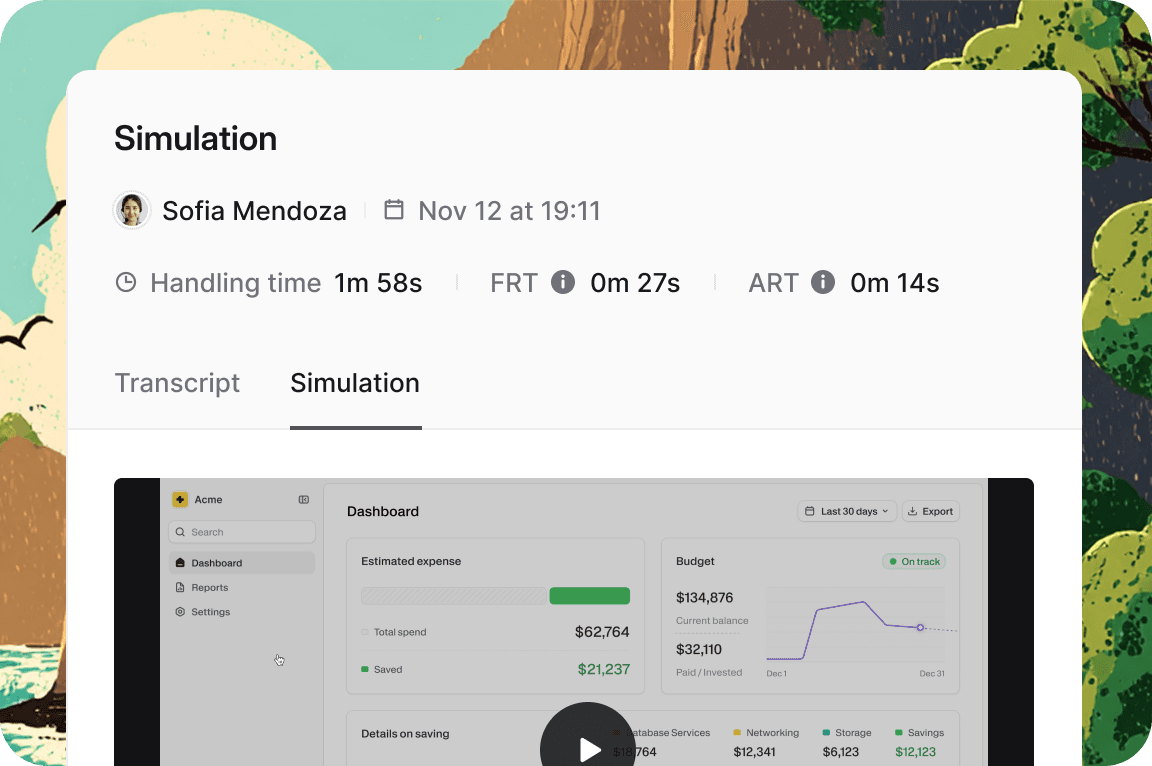Open Reports in the Acme sidebar
This screenshot has height=766, width=1152.
point(242,588)
